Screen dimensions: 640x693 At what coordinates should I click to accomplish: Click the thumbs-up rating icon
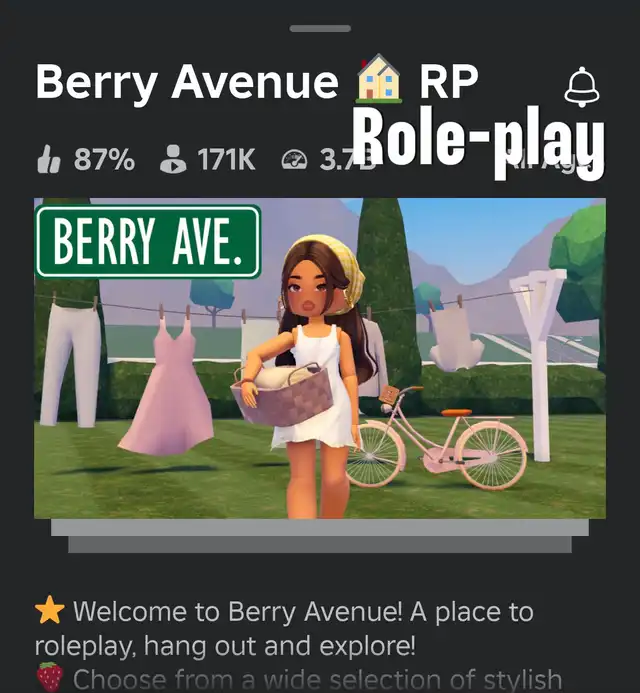49,159
